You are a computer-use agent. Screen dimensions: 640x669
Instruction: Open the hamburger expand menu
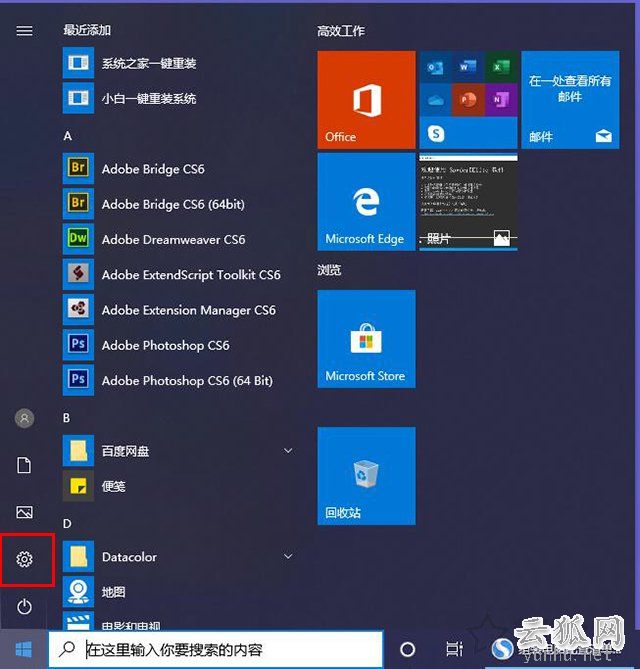coord(24,31)
